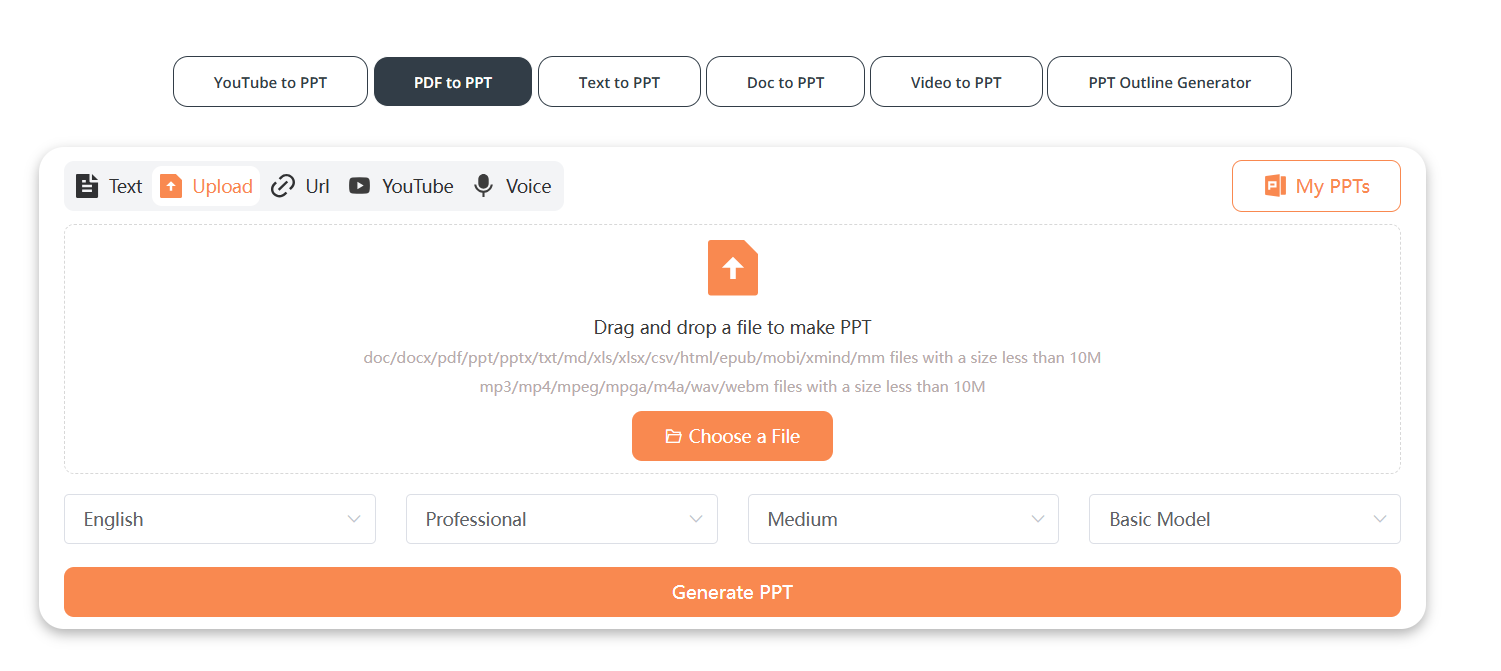Switch to the YouTube to PPT tab
The width and height of the screenshot is (1501, 671).
point(270,81)
